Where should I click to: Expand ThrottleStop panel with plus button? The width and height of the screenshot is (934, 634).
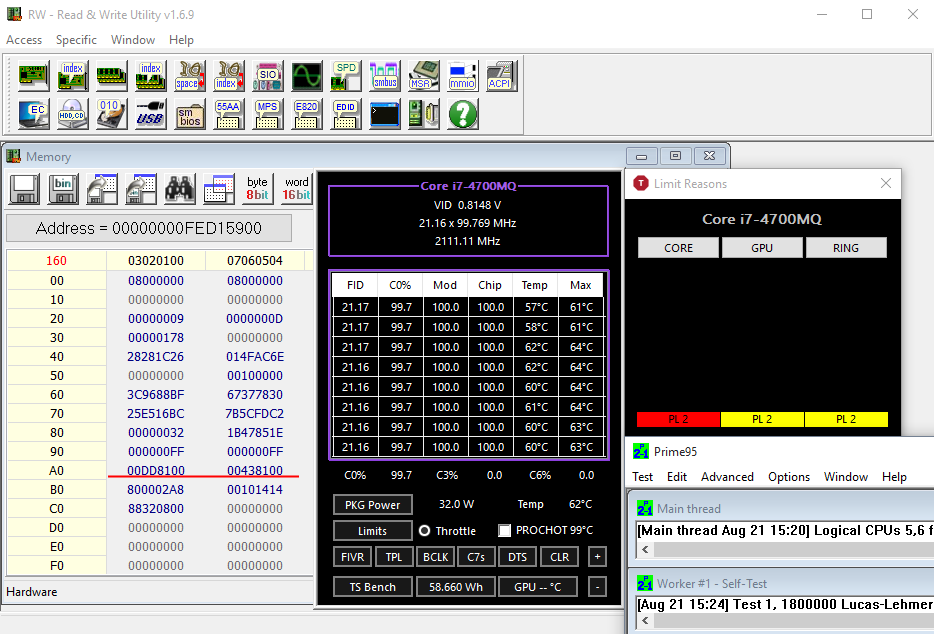[x=597, y=557]
